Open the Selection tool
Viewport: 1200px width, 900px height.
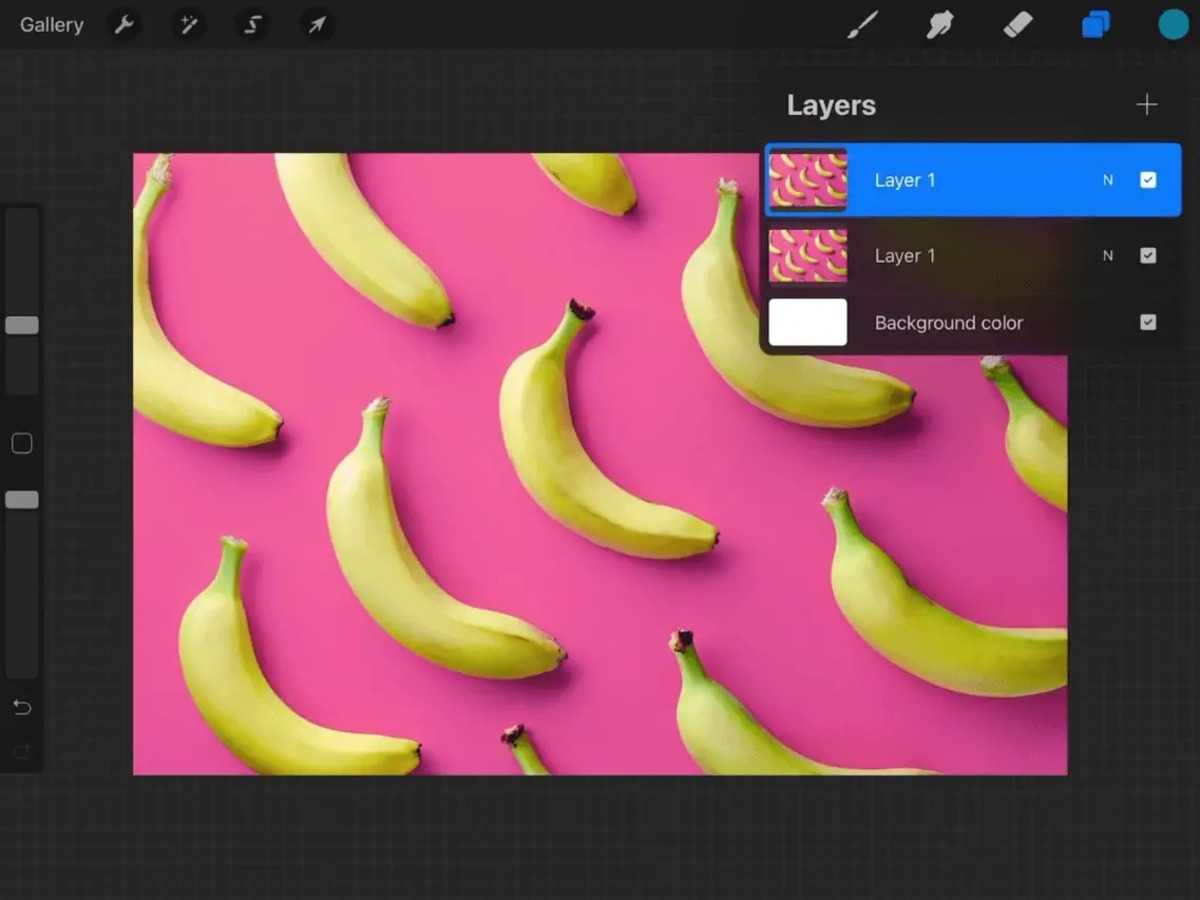click(252, 24)
